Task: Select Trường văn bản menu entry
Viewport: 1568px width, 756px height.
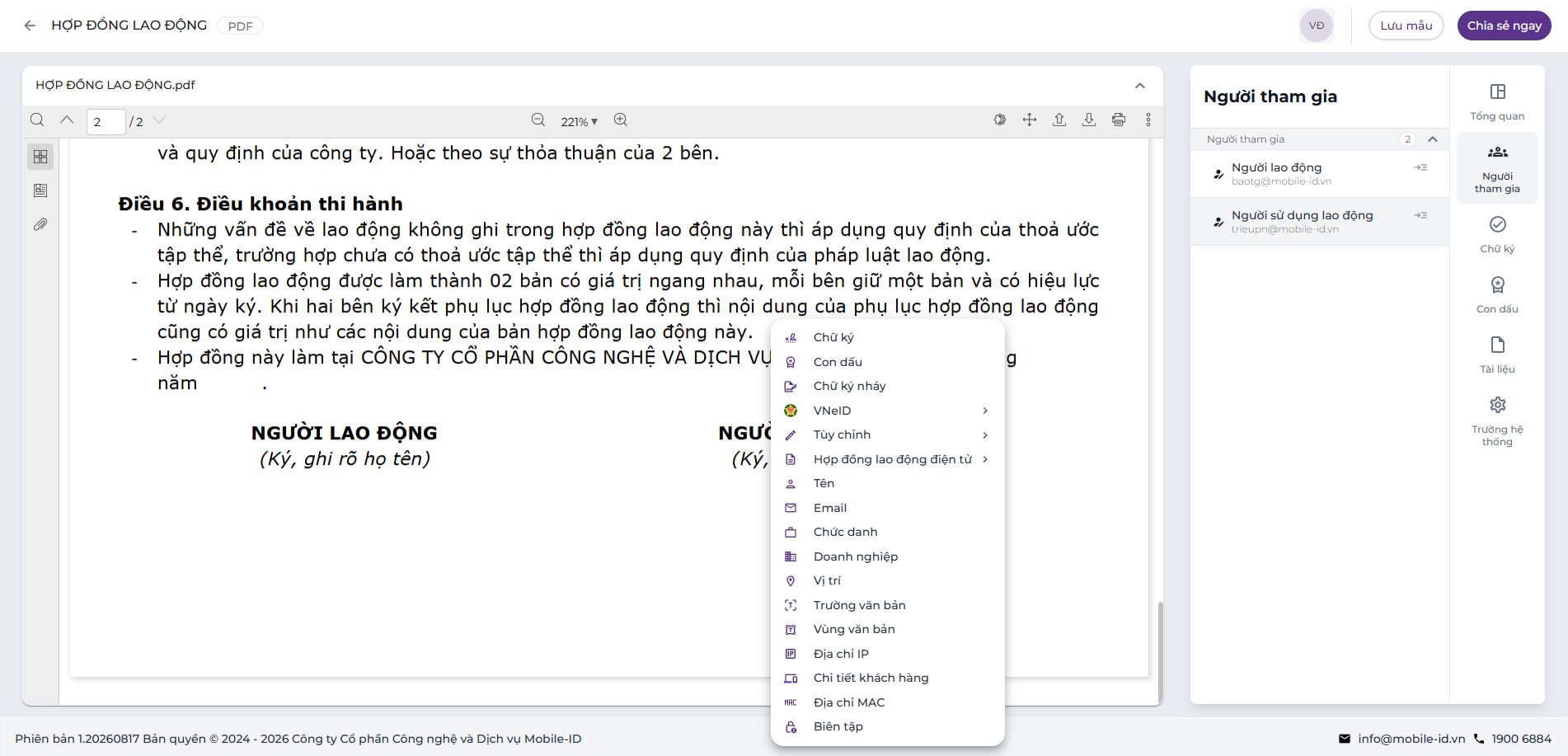Action: point(888,605)
